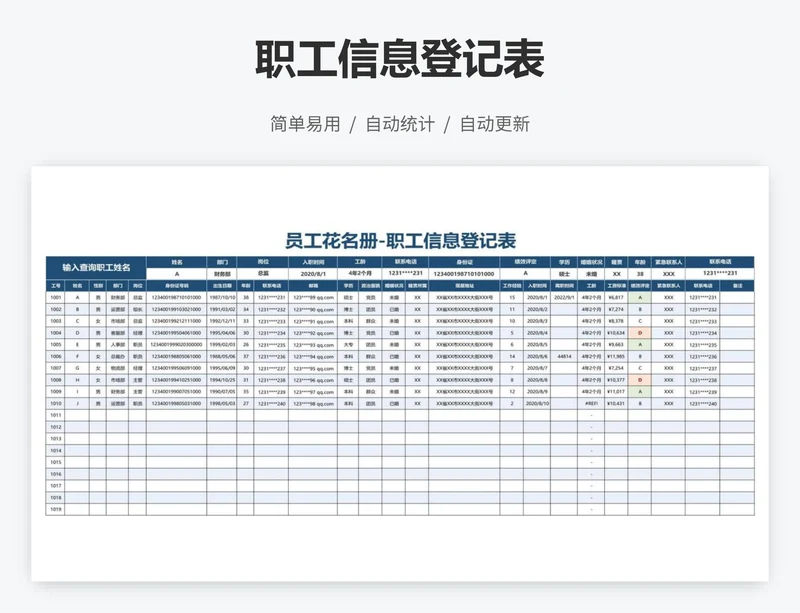Click birth date cell 1992/12/11
The width and height of the screenshot is (800, 613).
coord(222,321)
